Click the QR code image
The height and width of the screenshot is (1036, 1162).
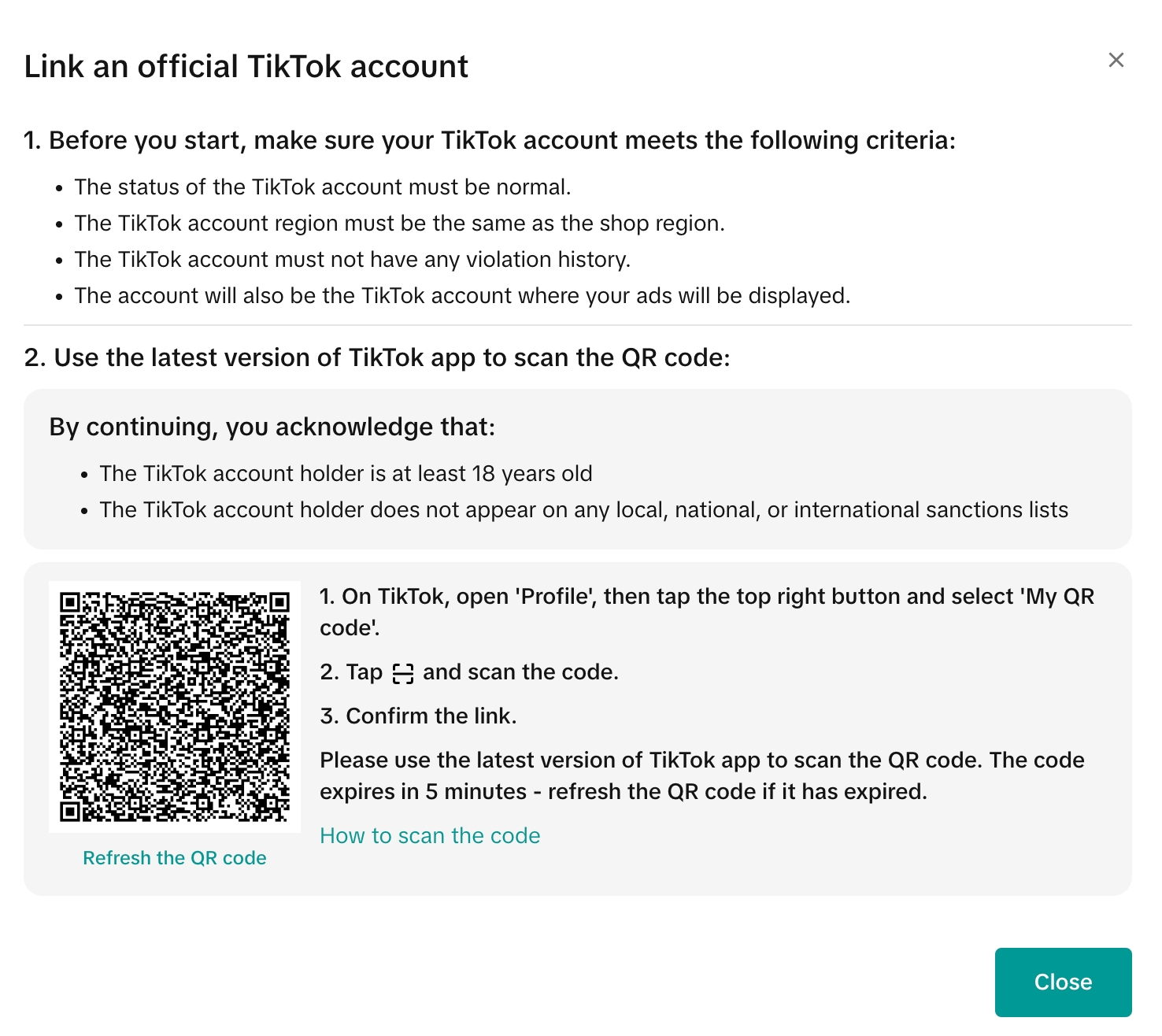(x=175, y=706)
